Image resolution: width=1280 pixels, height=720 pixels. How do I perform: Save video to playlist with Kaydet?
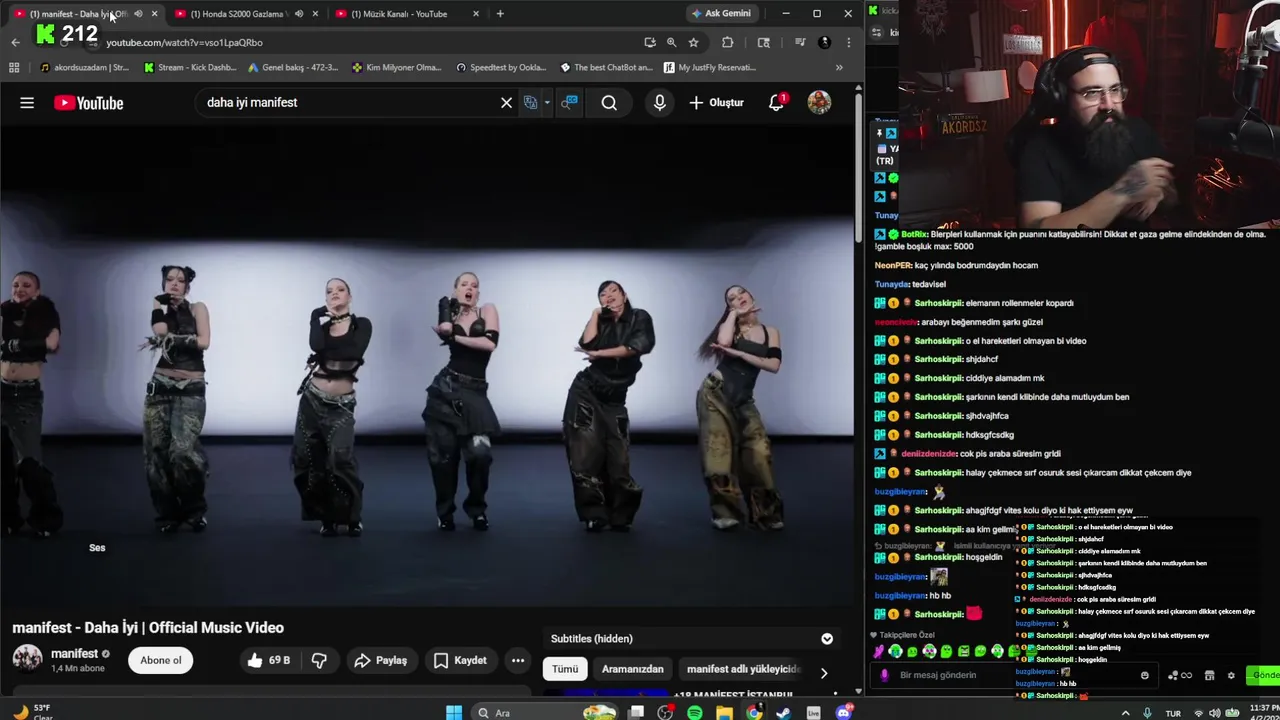click(x=460, y=660)
